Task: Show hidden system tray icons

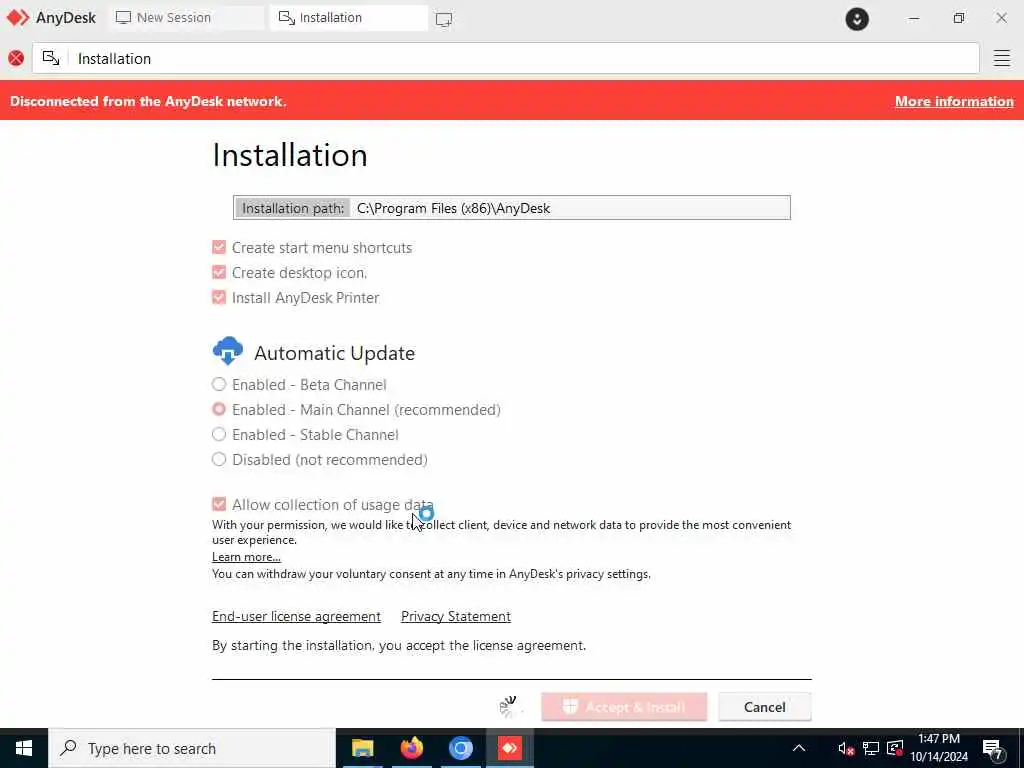Action: pos(799,748)
